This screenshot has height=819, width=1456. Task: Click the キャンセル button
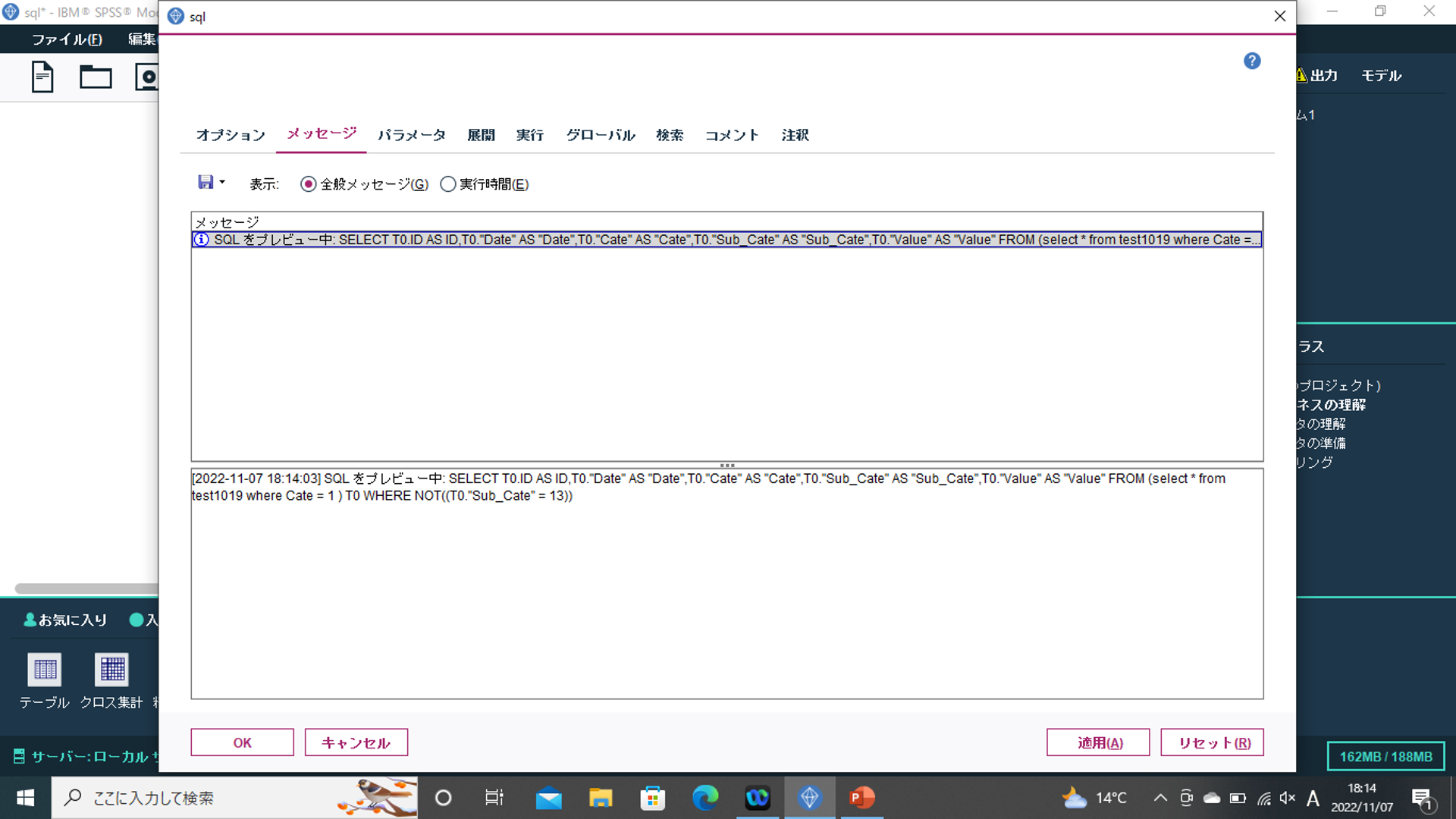356,742
